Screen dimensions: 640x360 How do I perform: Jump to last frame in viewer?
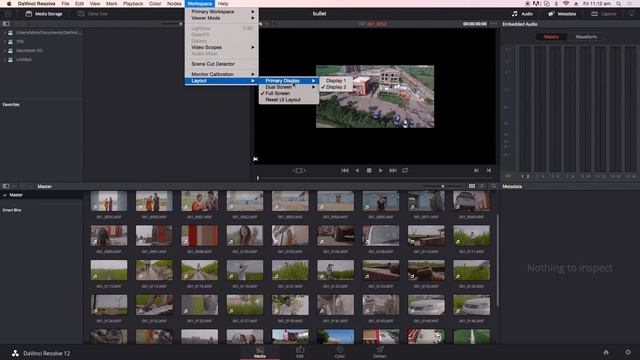[393, 171]
